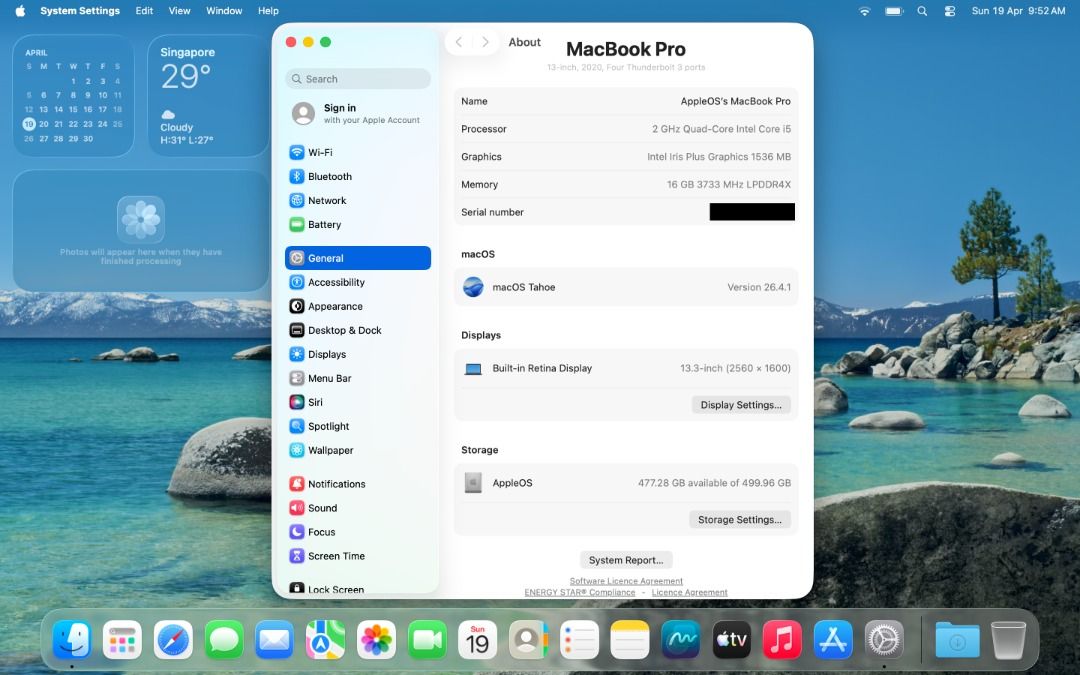Open Software Licence Agreement link
The width and height of the screenshot is (1080, 675).
(626, 581)
